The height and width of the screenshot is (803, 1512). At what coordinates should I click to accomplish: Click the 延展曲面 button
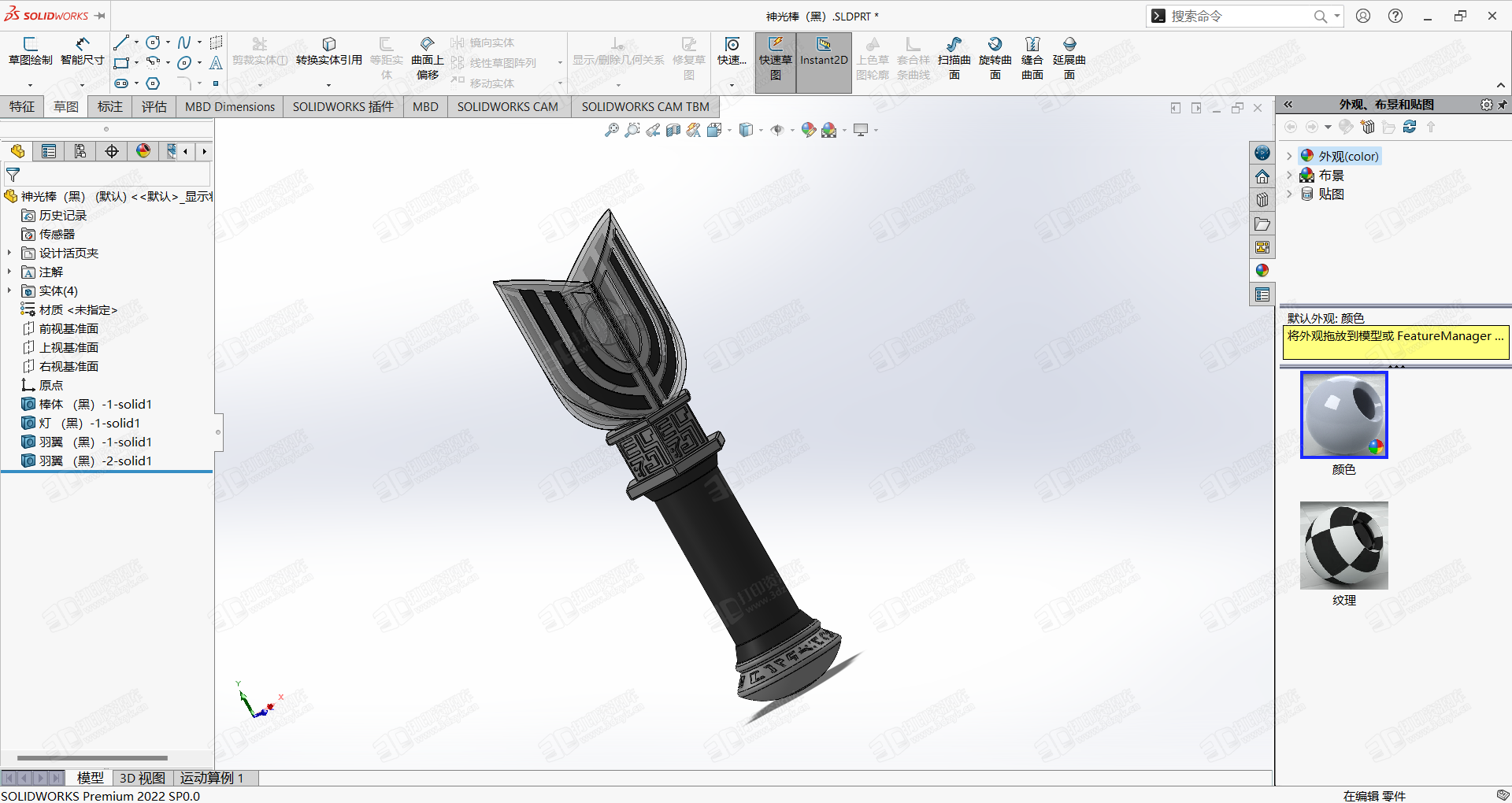pyautogui.click(x=1069, y=59)
